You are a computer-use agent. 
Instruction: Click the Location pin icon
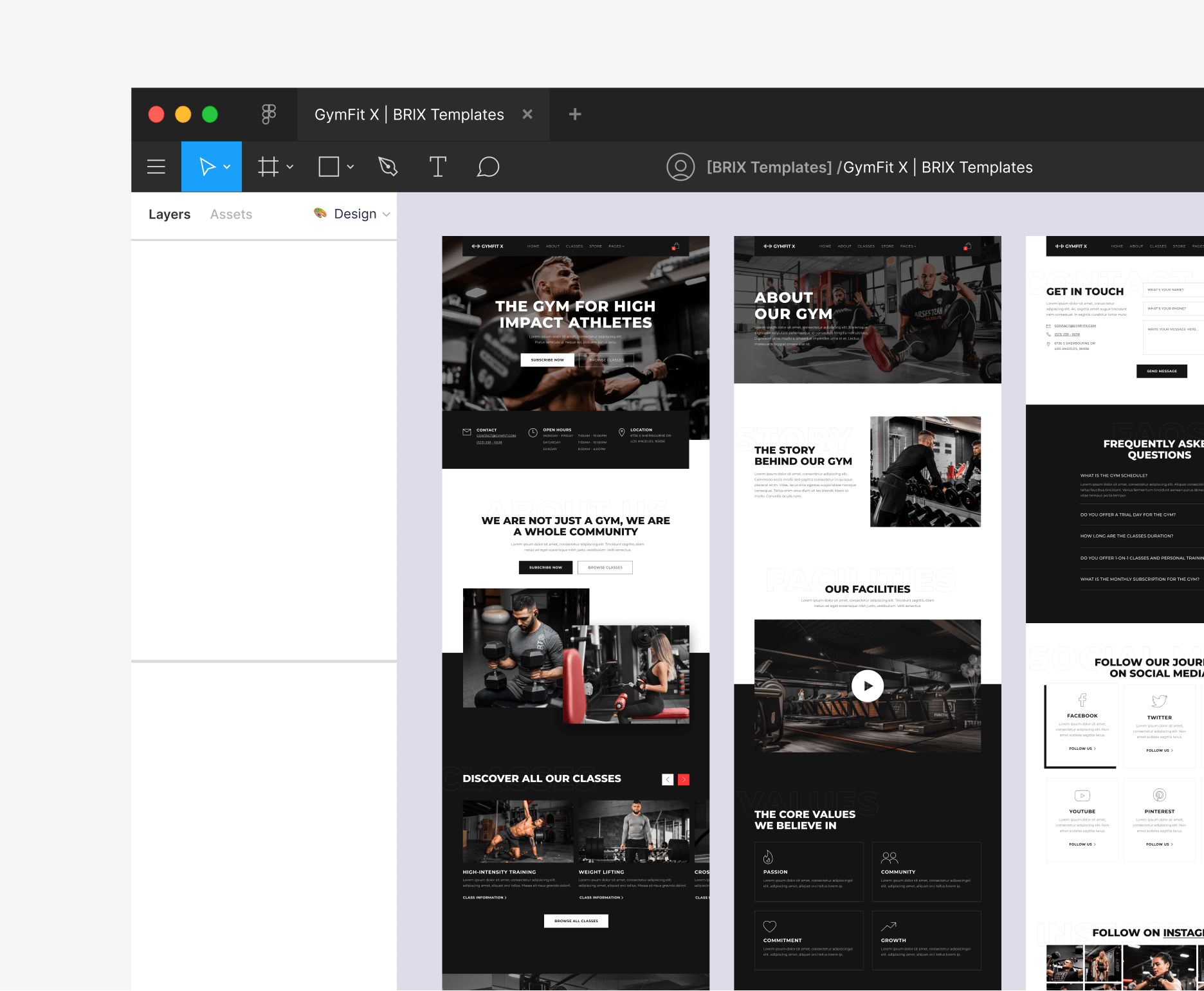coord(621,433)
